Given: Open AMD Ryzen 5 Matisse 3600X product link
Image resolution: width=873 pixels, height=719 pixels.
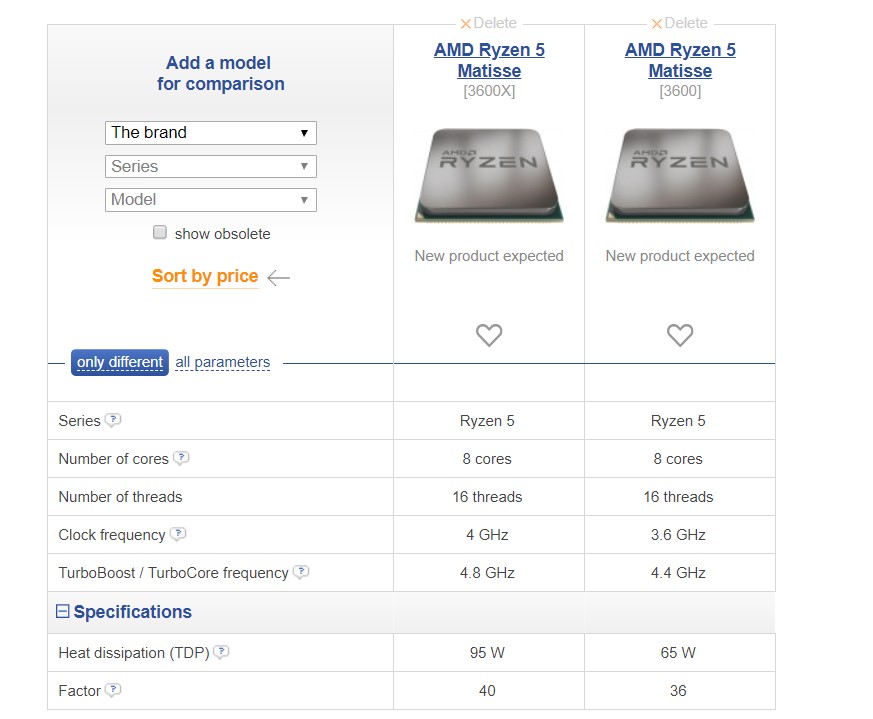Looking at the screenshot, I should tap(489, 60).
